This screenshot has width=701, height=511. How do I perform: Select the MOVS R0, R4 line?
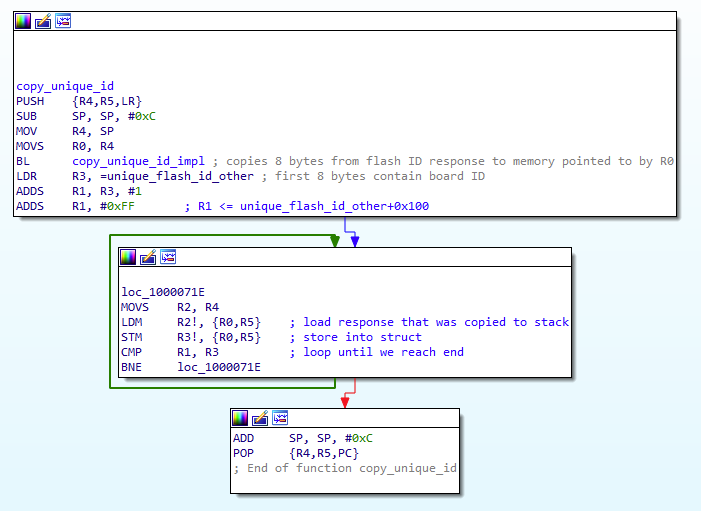click(65, 146)
